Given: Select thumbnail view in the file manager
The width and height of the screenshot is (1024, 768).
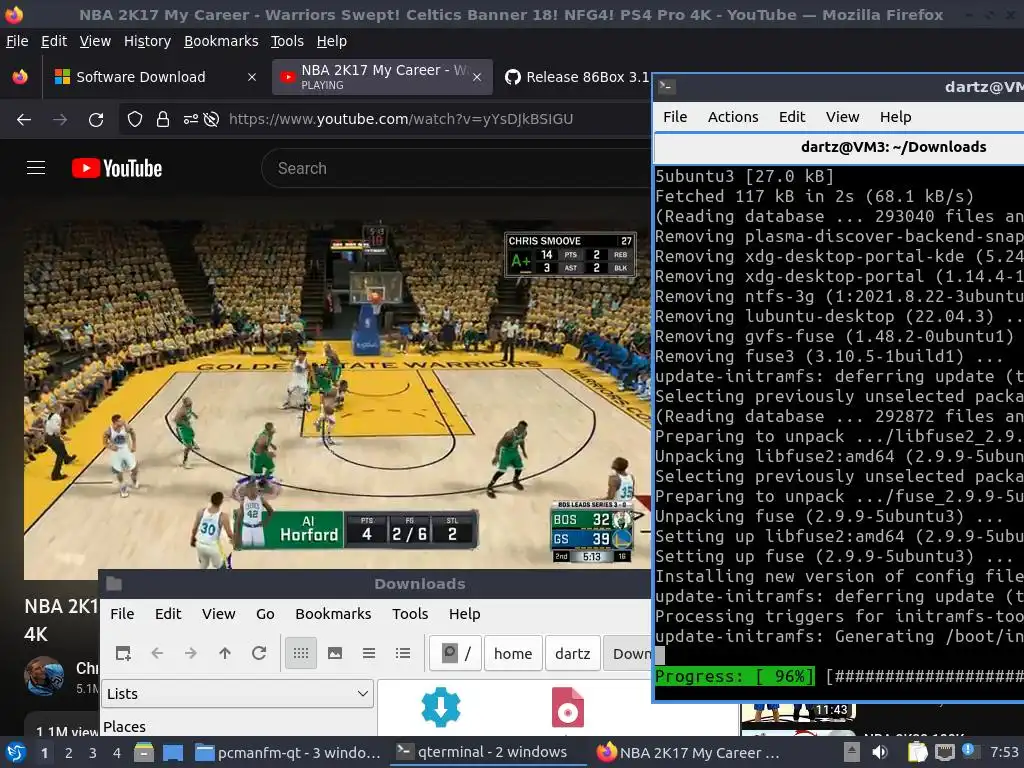Looking at the screenshot, I should (335, 653).
